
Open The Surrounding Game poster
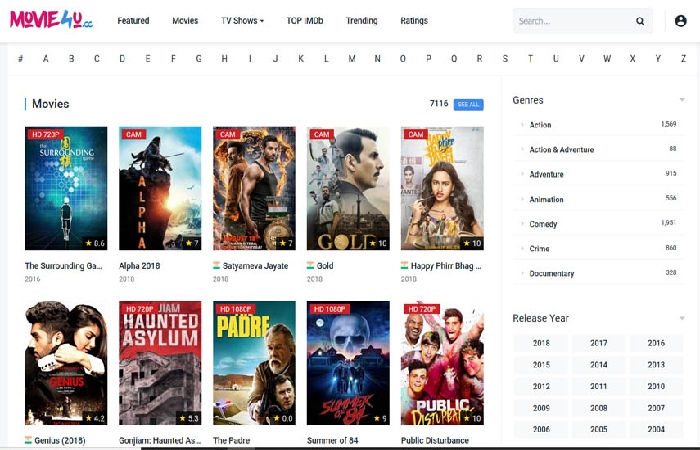tap(66, 188)
